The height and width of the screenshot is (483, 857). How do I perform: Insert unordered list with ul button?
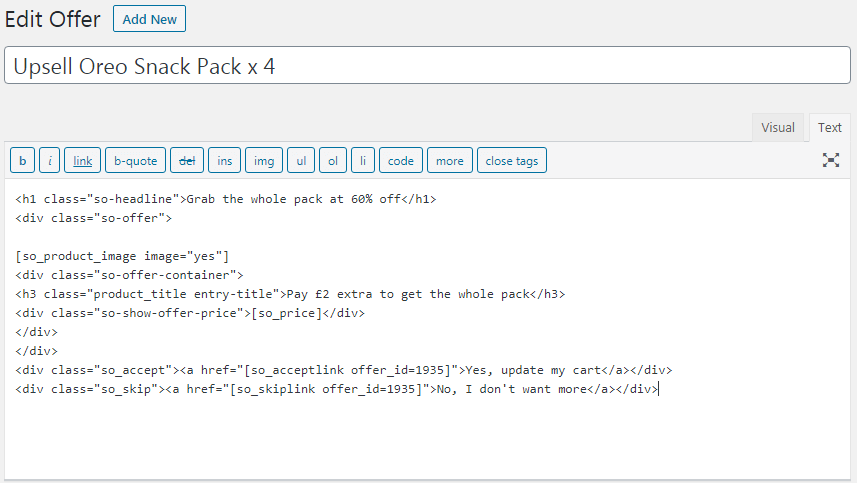[301, 161]
